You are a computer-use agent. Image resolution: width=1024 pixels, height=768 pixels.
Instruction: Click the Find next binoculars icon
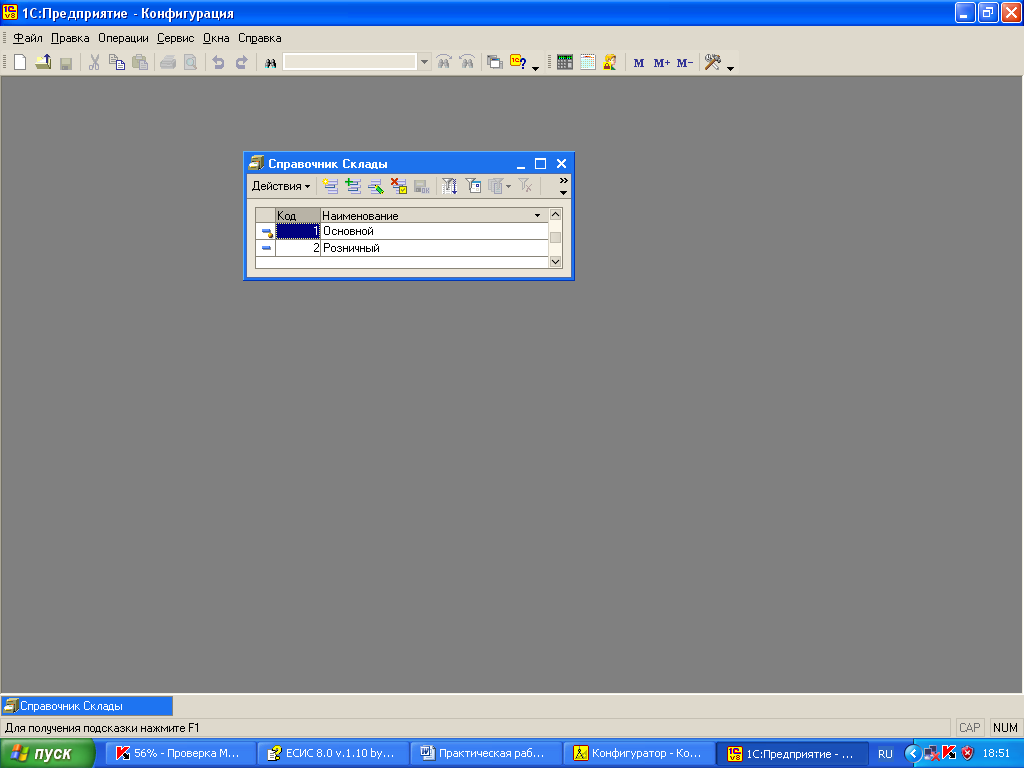tap(444, 63)
